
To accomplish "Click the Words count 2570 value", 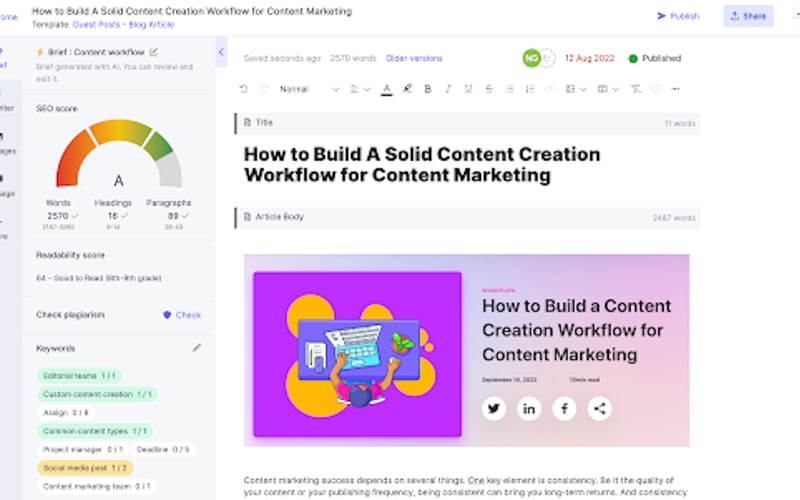I will pyautogui.click(x=58, y=216).
